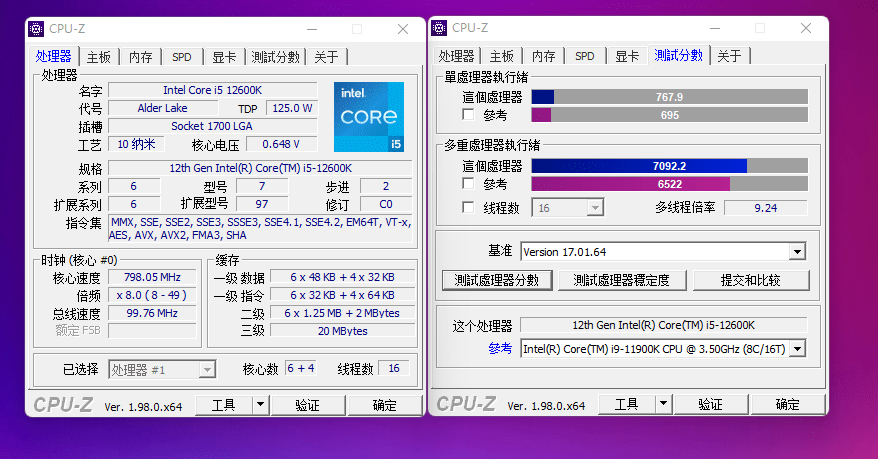Click the 这个处理器 i5-12600K field
The height and width of the screenshot is (459, 878).
tap(664, 325)
